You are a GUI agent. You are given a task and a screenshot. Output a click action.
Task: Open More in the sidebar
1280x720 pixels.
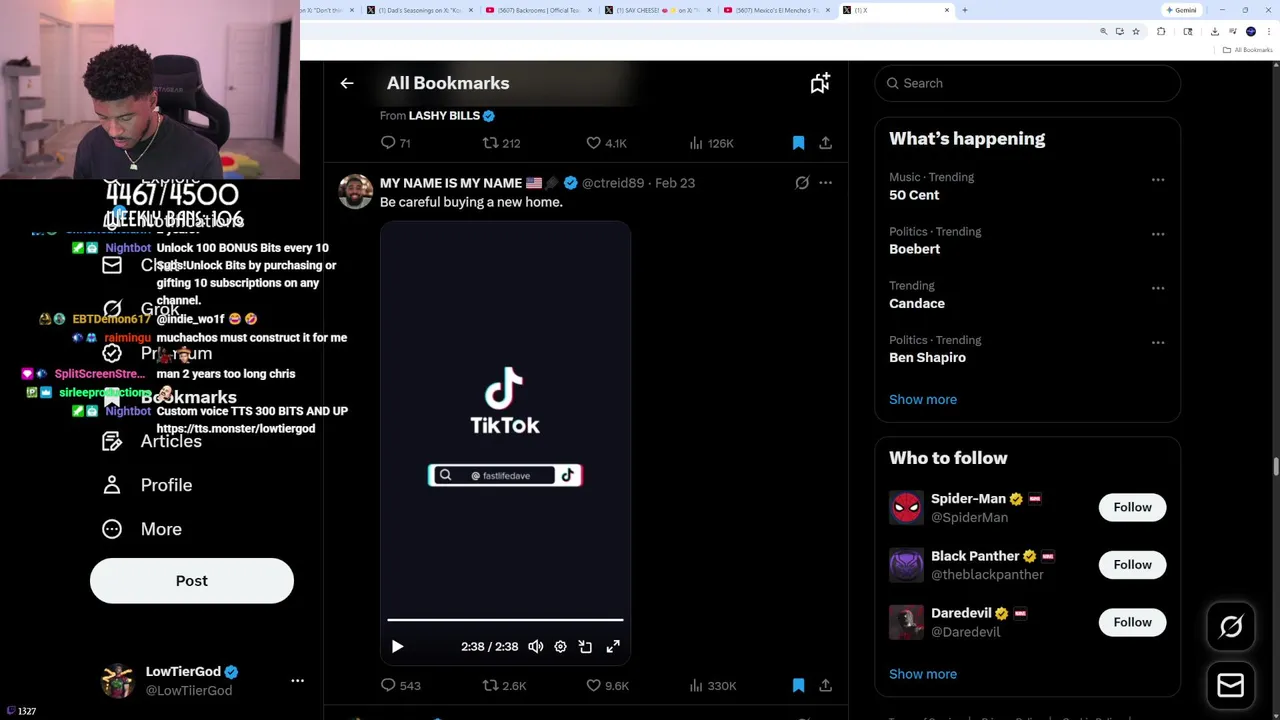tap(142, 529)
